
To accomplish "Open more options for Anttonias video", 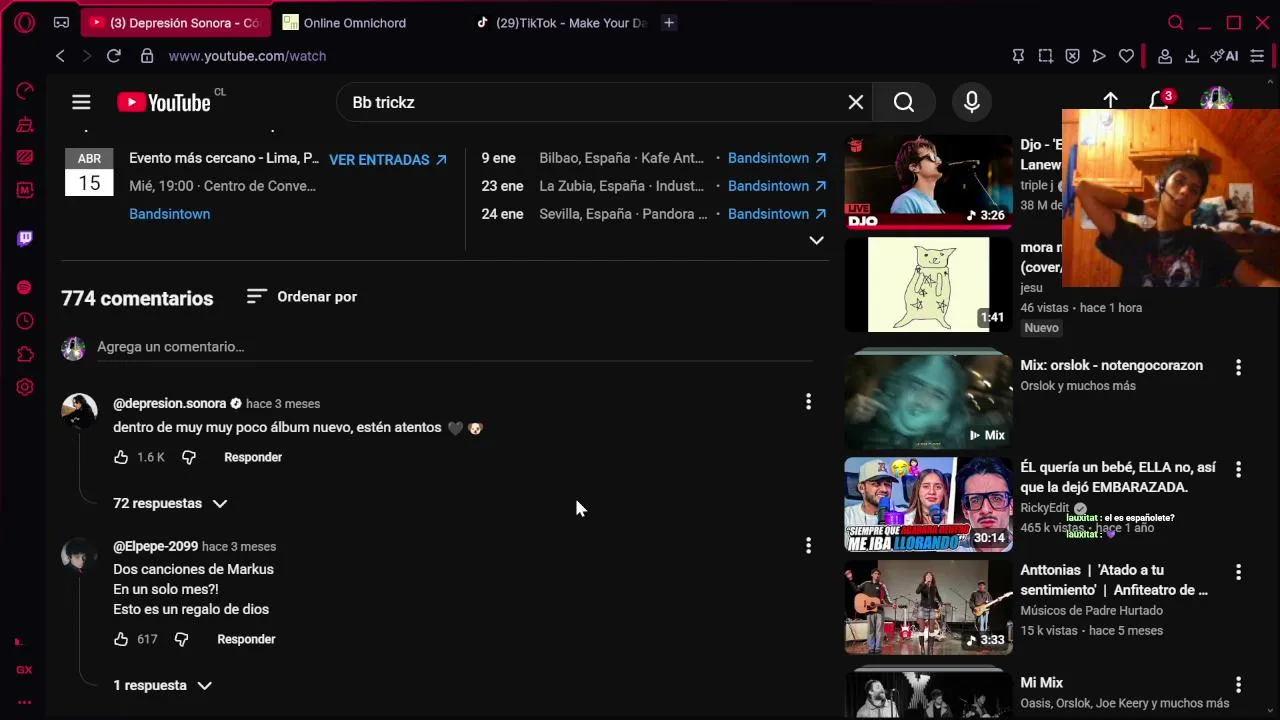I will pyautogui.click(x=1238, y=572).
